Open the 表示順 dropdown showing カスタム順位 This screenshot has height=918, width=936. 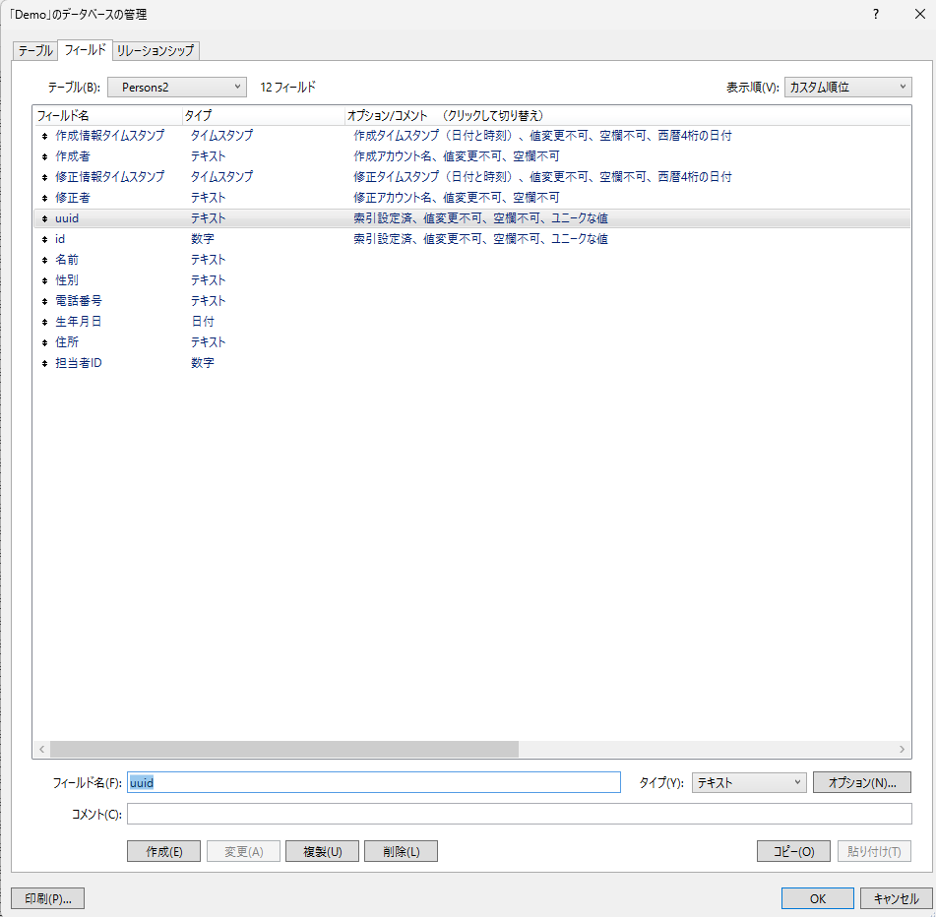coord(847,87)
